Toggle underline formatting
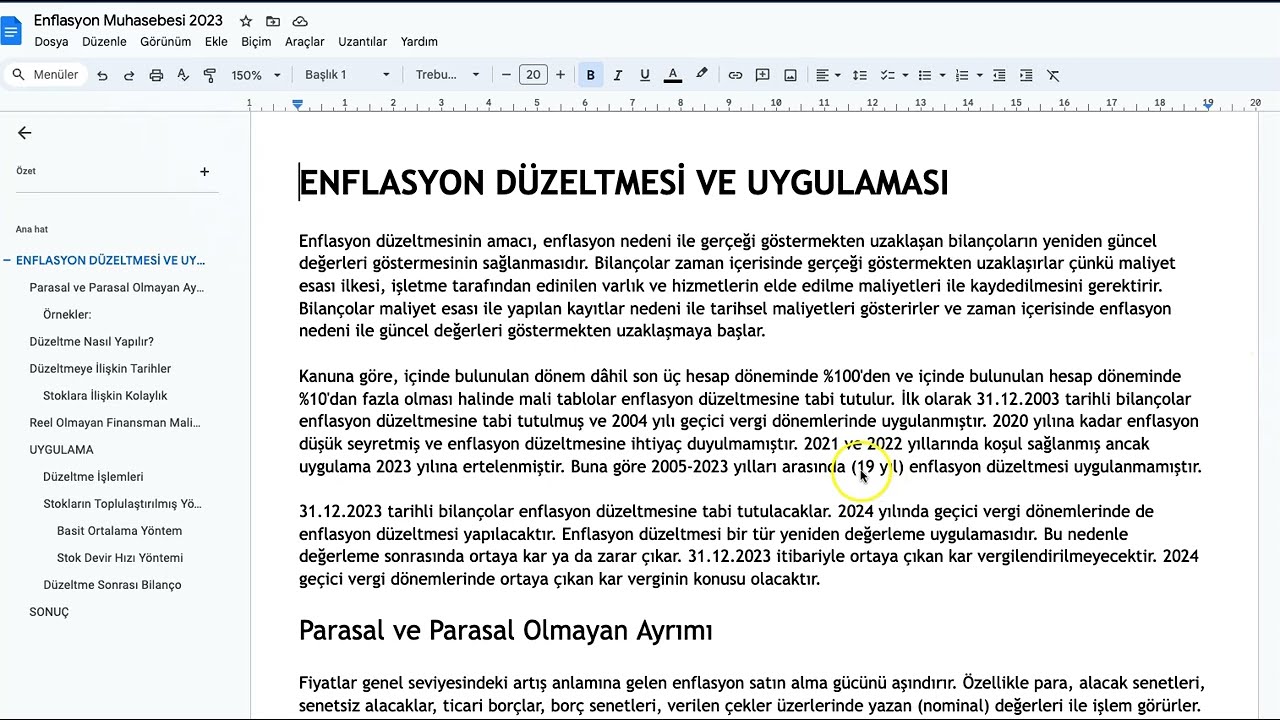This screenshot has height=720, width=1280. tap(645, 75)
